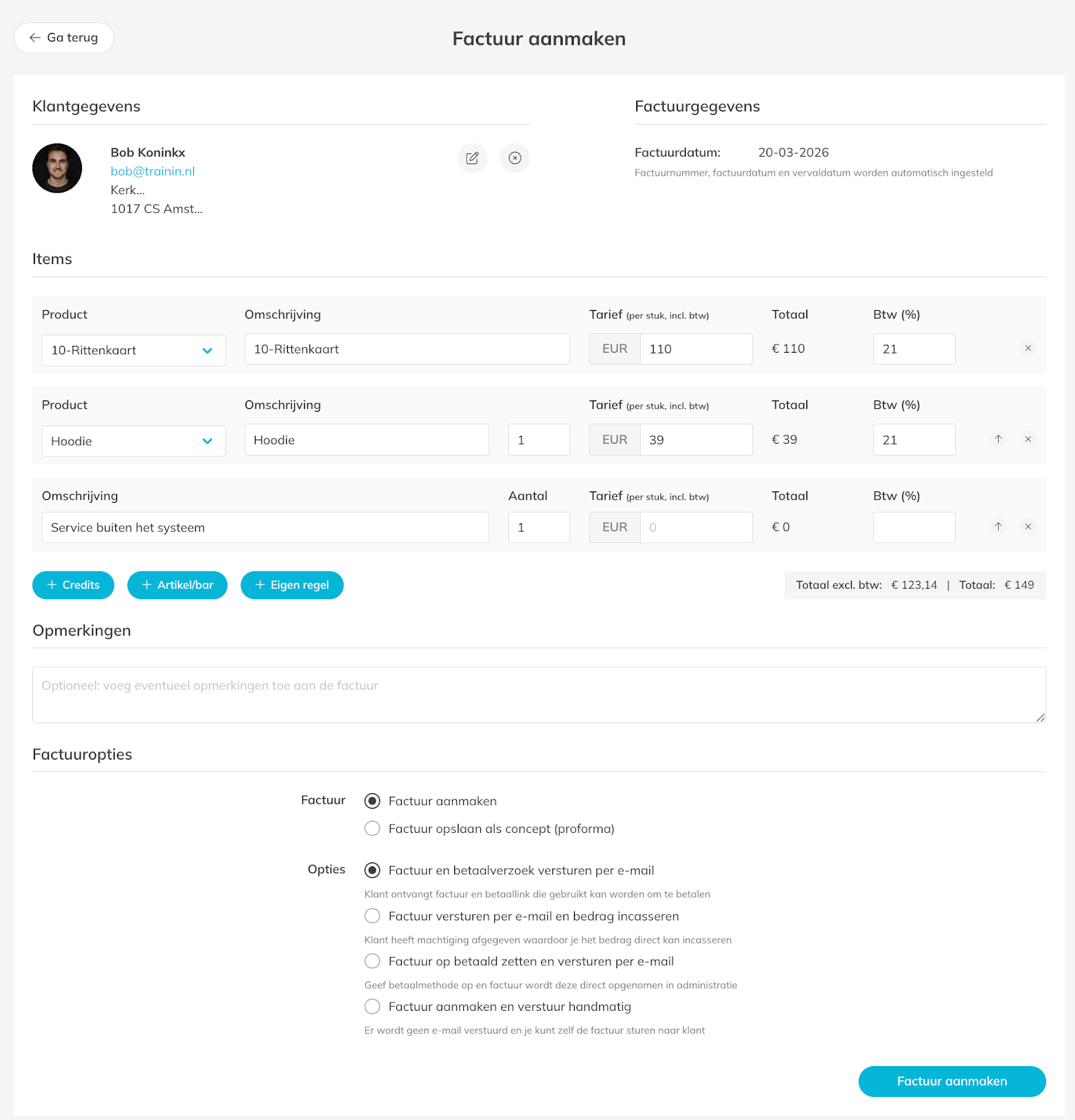Delete the 'Service buiten het systeem' row
Image resolution: width=1075 pixels, height=1120 pixels.
1028,527
